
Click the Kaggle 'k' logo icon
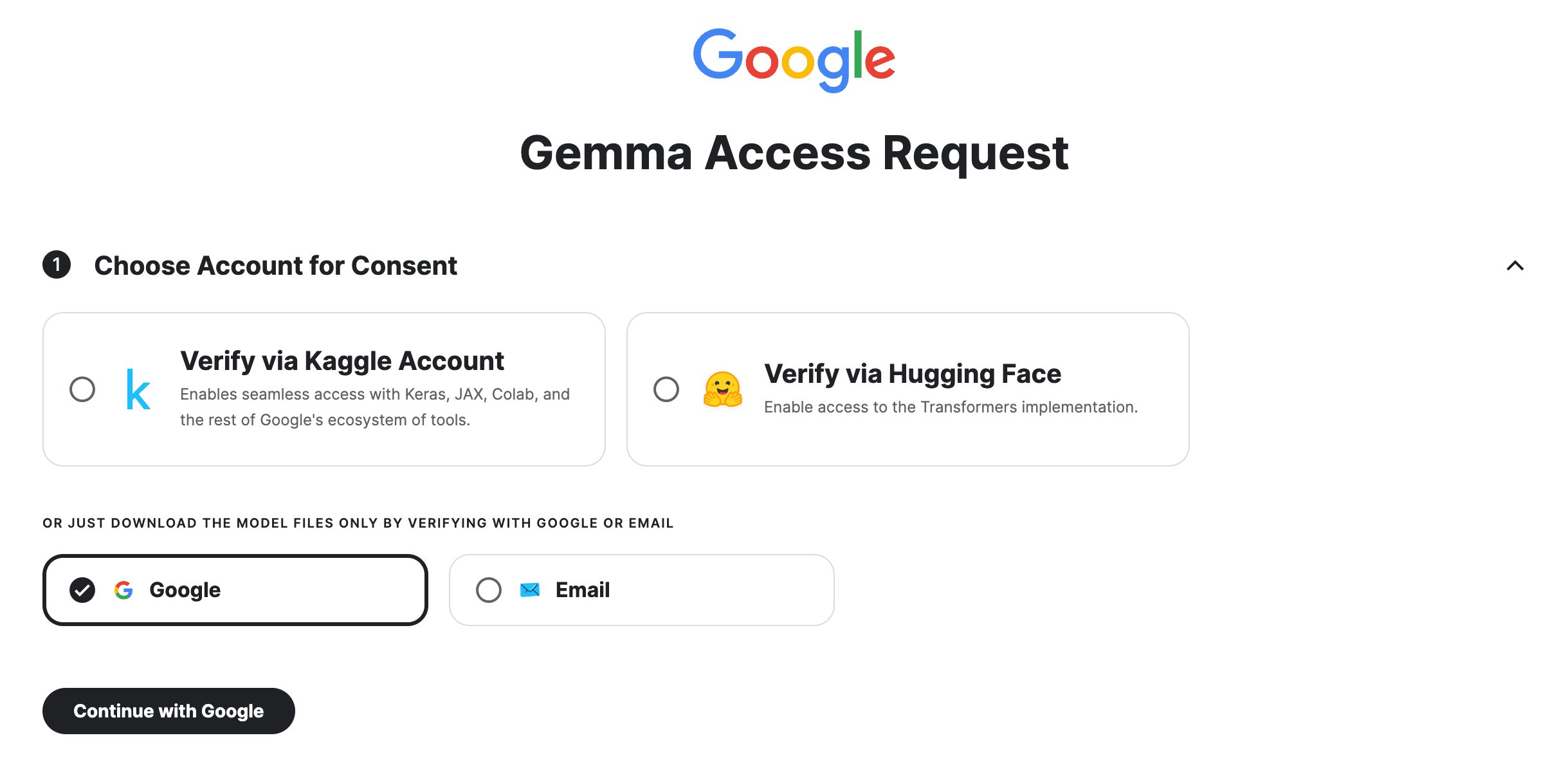[138, 390]
